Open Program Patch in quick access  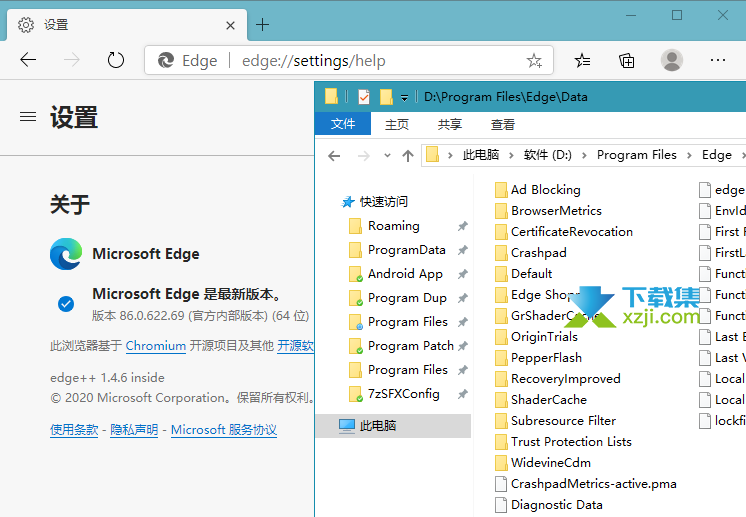(x=402, y=346)
